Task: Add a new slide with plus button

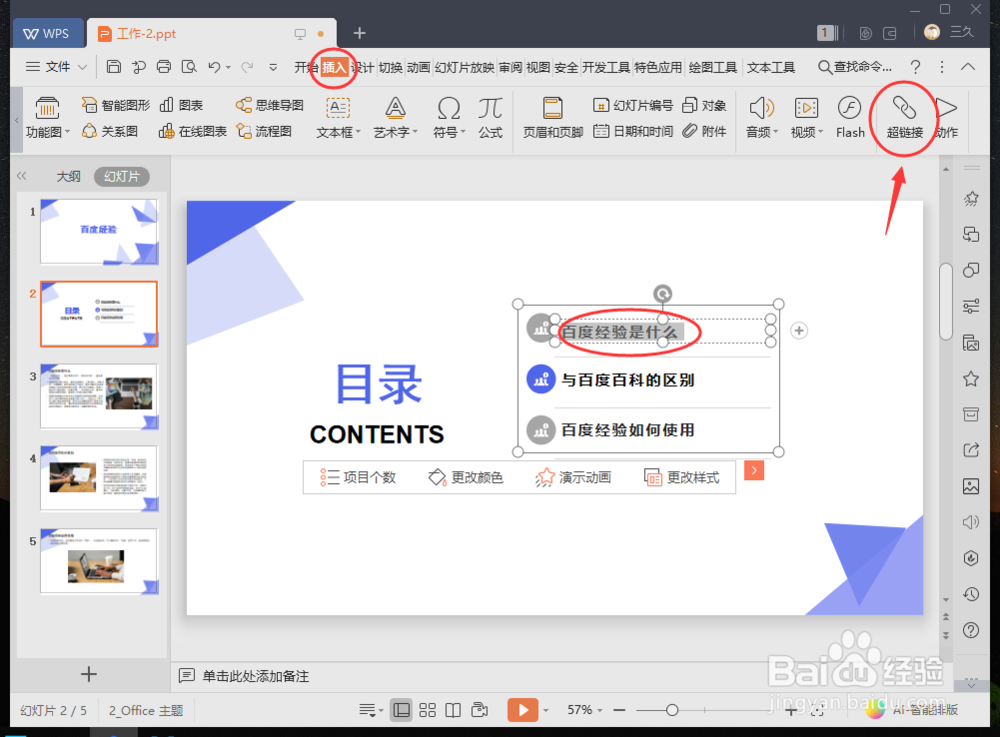Action: pos(89,673)
